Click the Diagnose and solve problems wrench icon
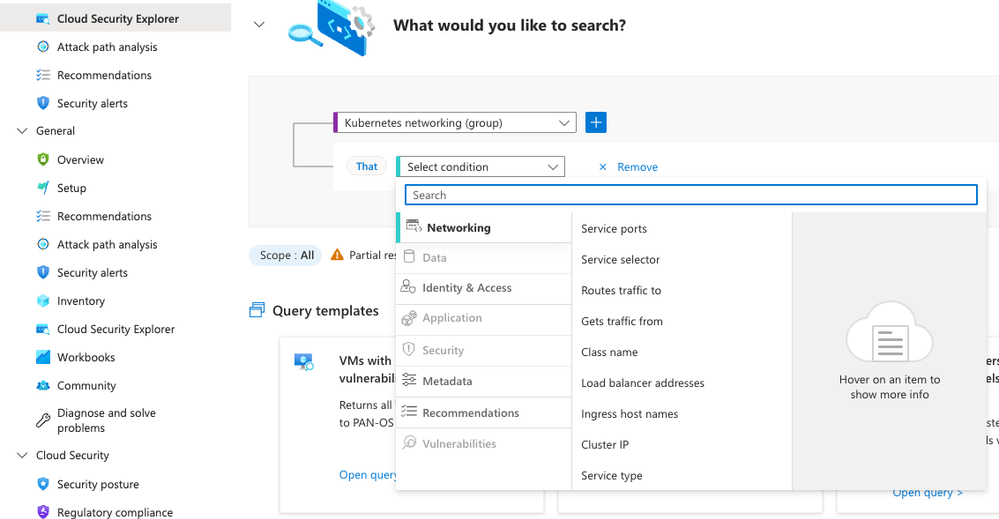Viewport: 999px width, 519px height. coord(43,420)
